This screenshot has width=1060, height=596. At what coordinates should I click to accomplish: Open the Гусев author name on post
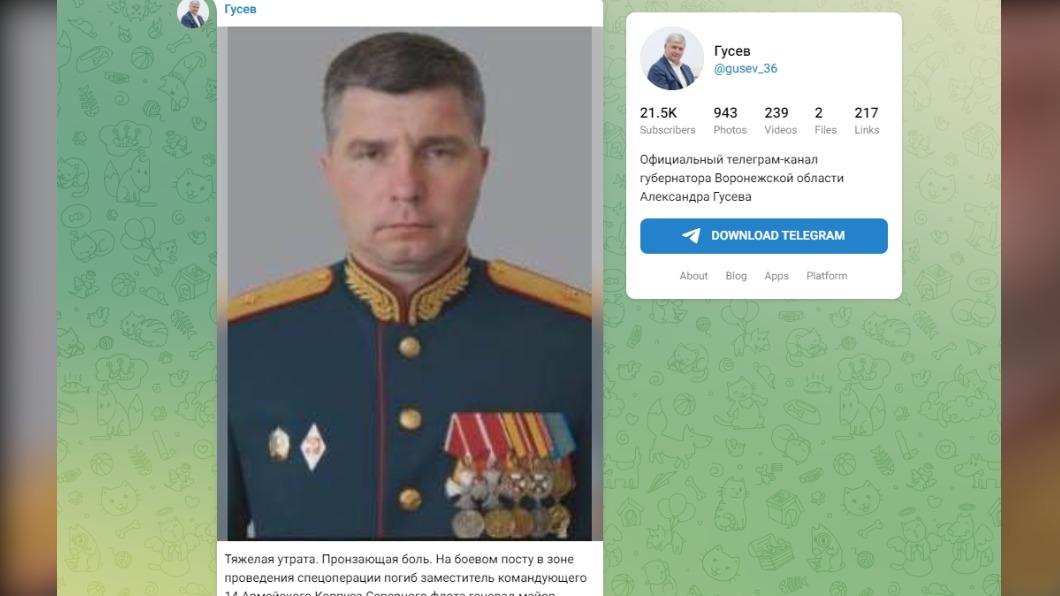[x=240, y=9]
